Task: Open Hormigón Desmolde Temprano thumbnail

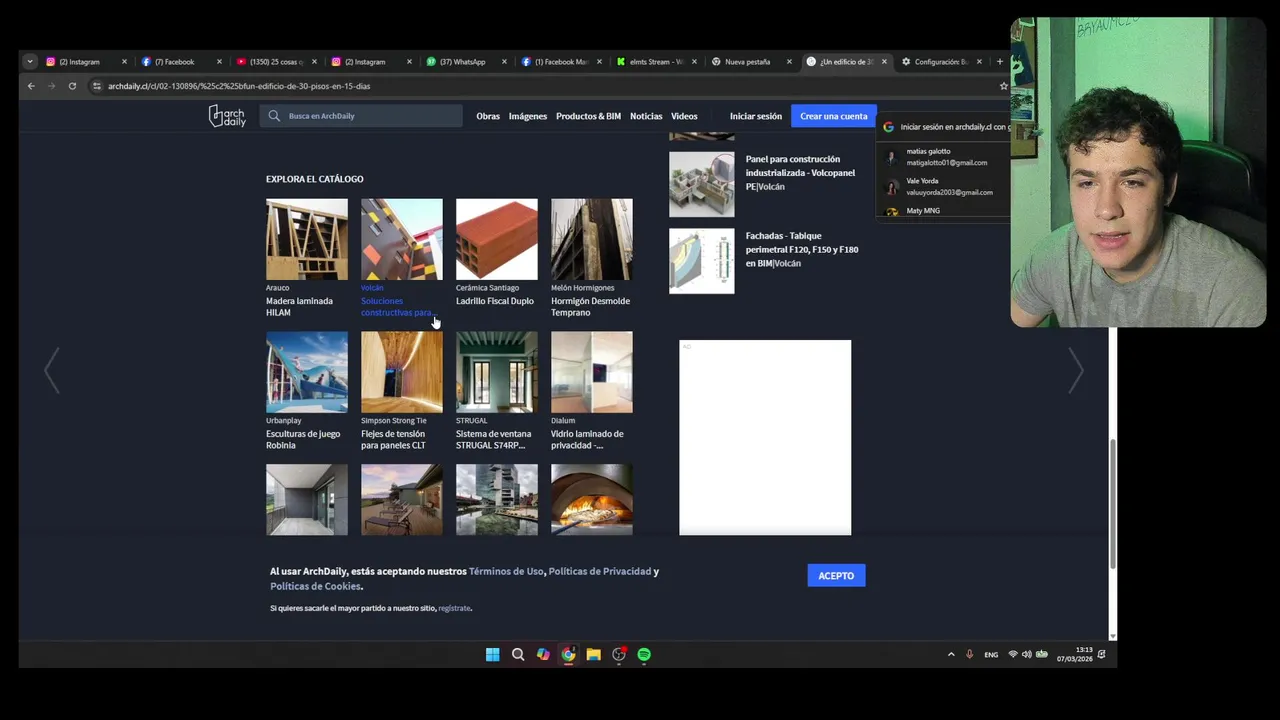Action: click(x=592, y=239)
